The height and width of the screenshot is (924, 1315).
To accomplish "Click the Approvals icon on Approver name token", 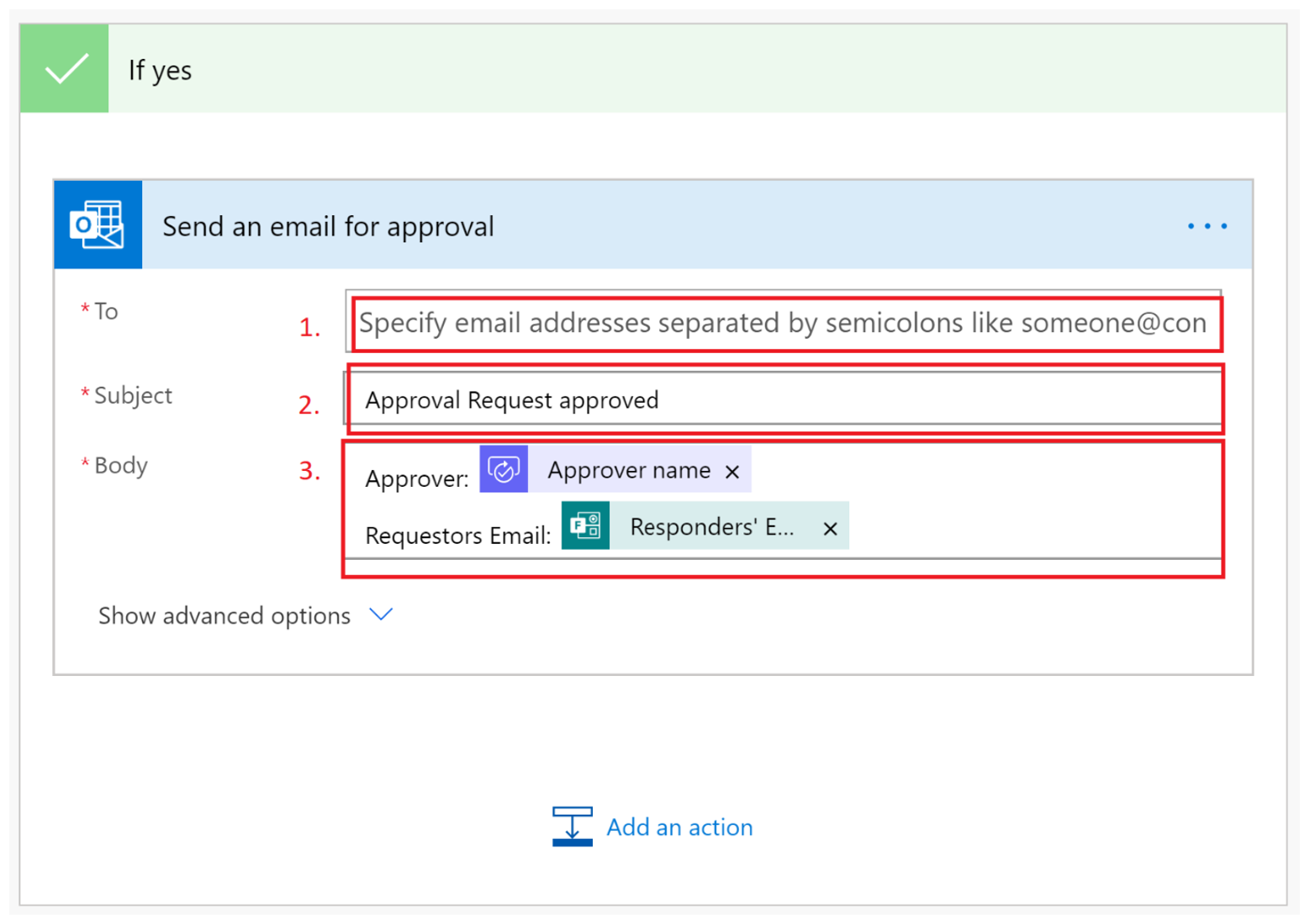I will point(504,469).
